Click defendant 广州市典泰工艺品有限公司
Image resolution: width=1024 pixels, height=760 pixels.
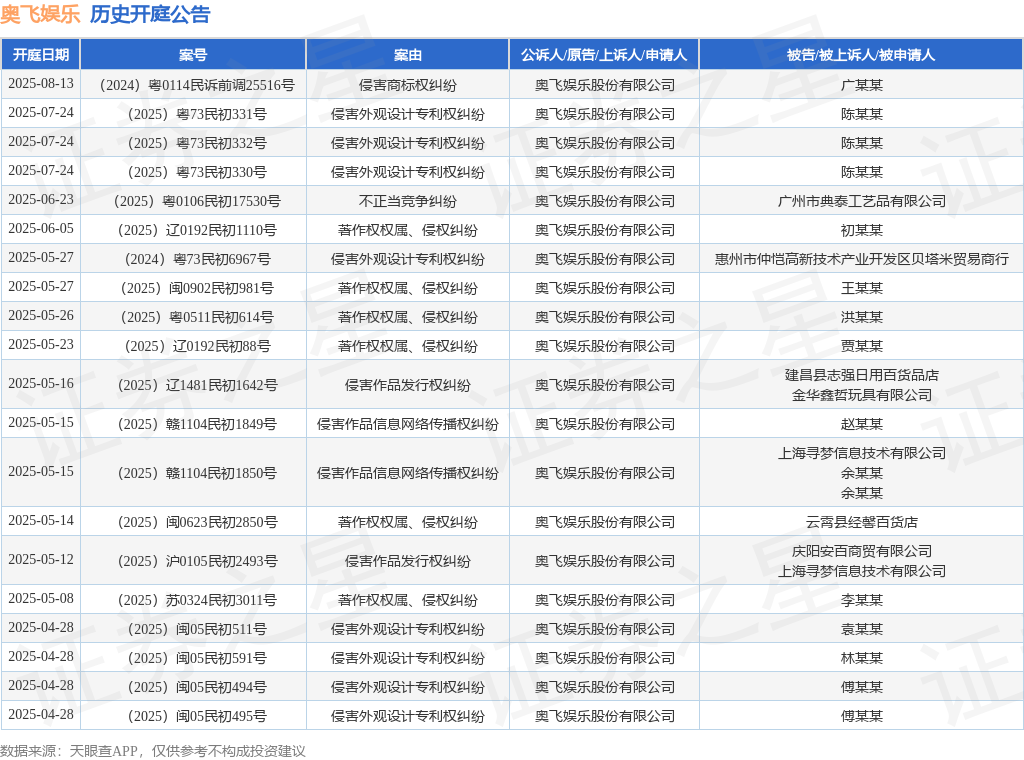pos(861,201)
